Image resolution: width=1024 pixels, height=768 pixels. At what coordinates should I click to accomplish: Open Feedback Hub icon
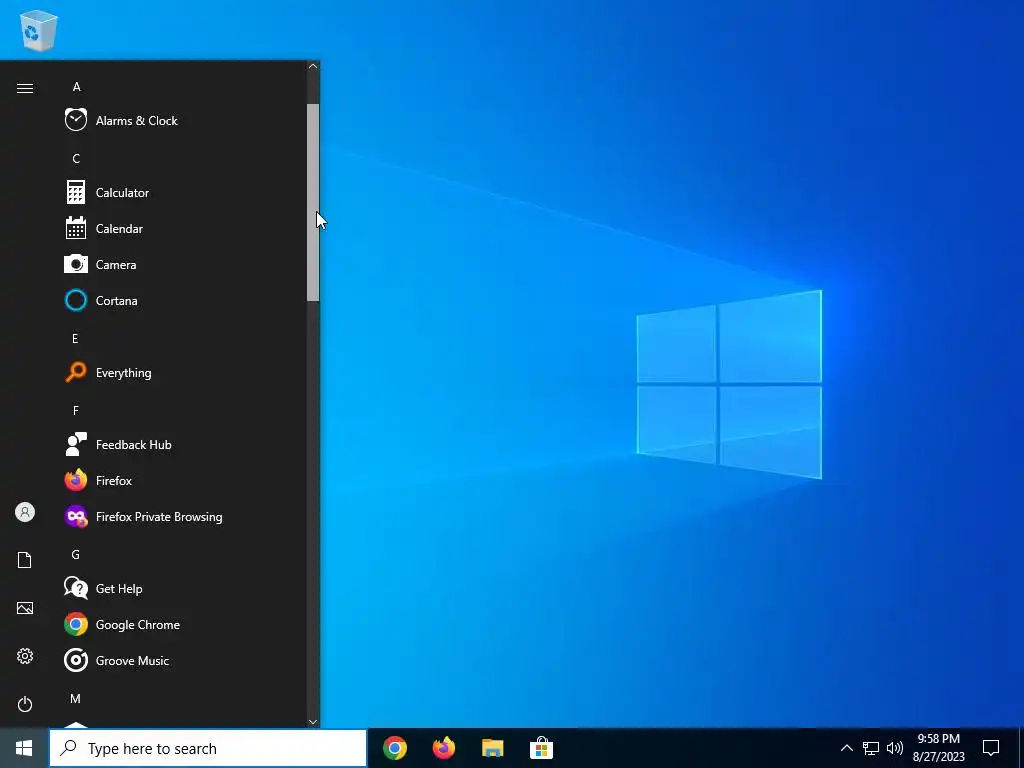pos(76,445)
